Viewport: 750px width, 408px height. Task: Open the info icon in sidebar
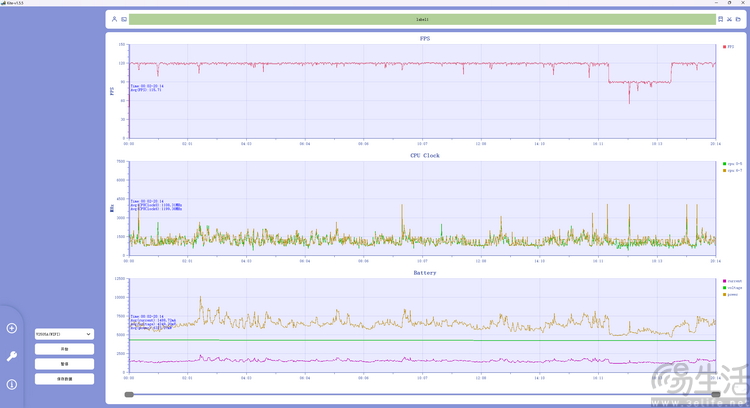pos(11,384)
